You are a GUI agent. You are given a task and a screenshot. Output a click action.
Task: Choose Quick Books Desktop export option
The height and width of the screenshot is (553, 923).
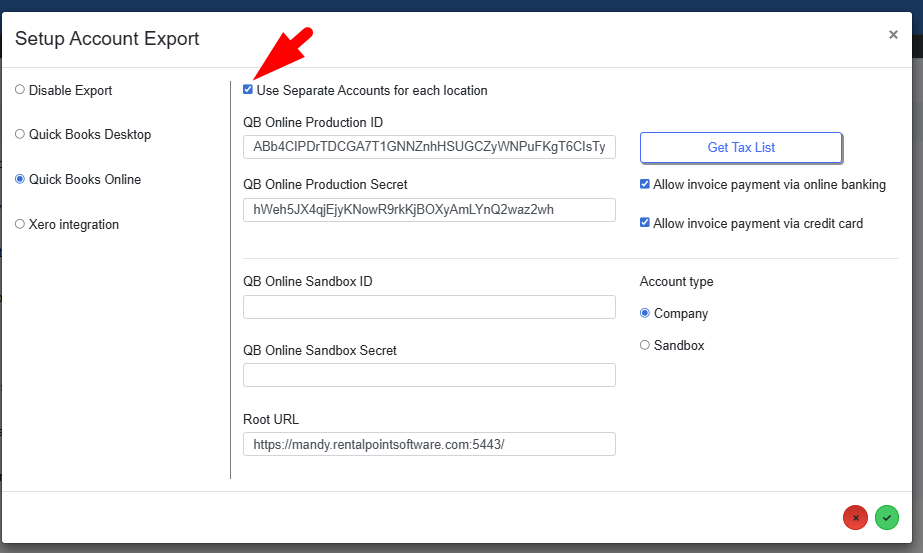coord(20,134)
